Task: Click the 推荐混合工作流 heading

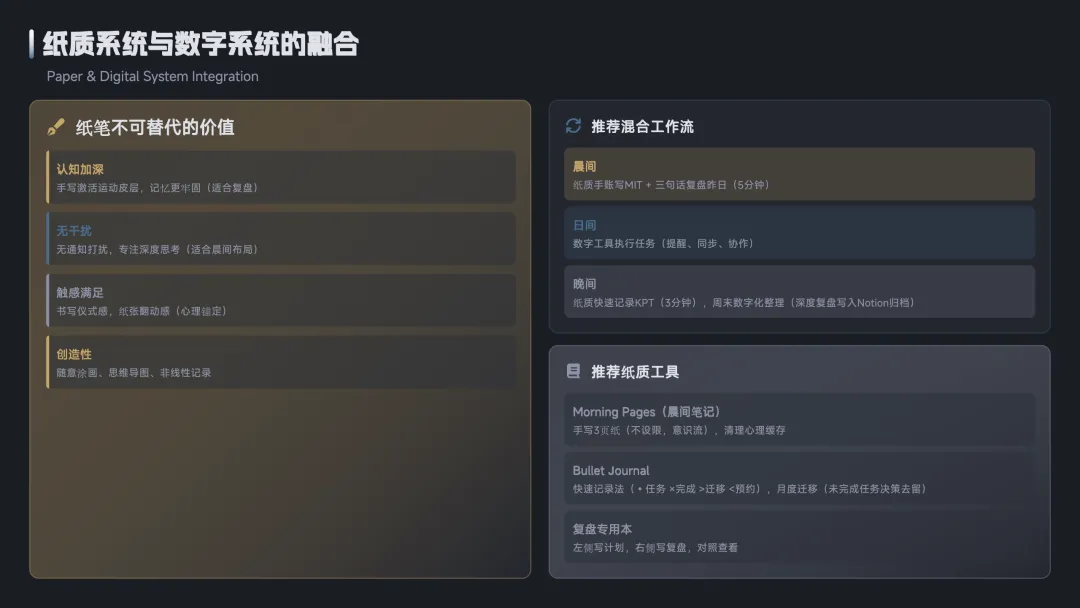Action: (x=642, y=127)
